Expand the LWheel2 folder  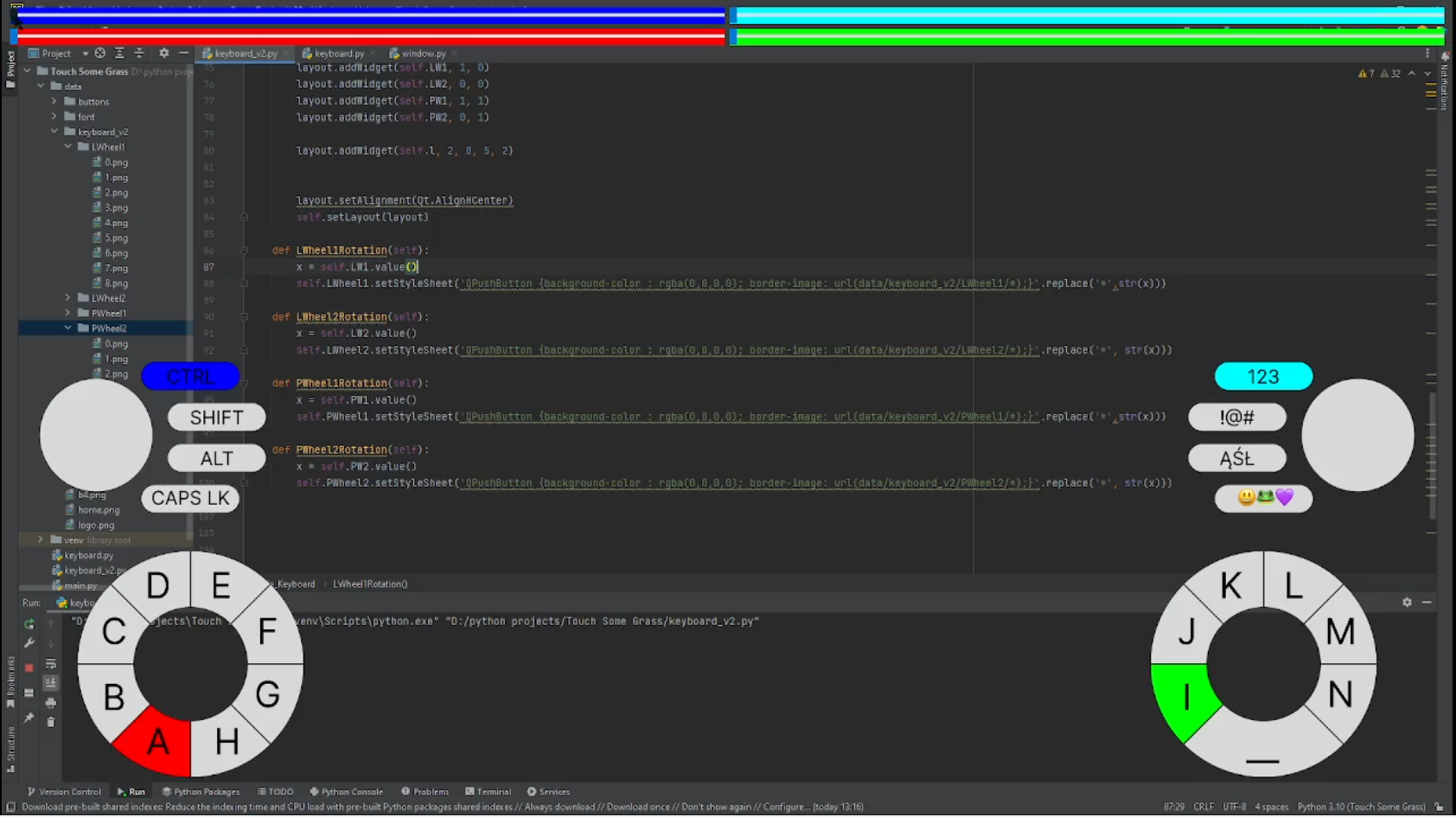point(68,298)
